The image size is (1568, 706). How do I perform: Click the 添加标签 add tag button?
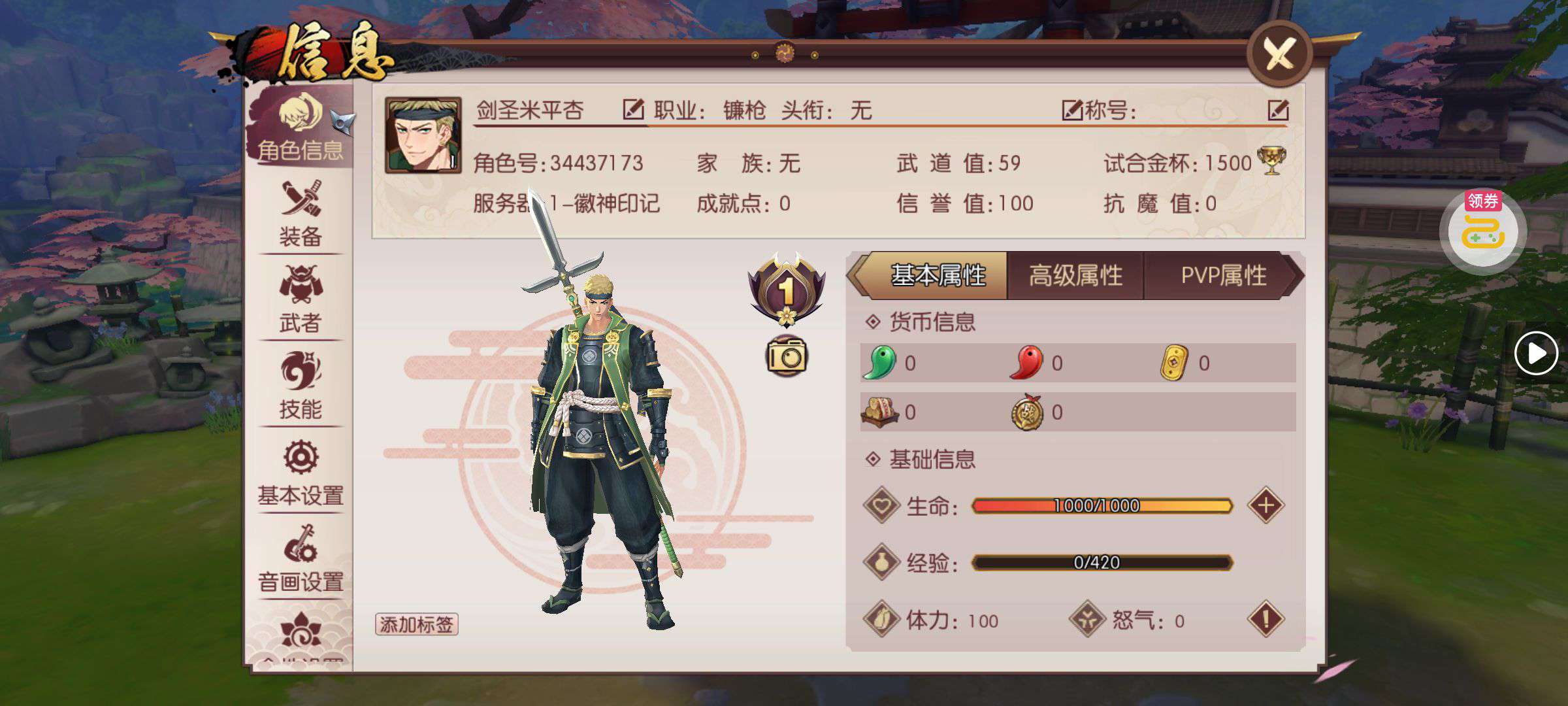(417, 624)
